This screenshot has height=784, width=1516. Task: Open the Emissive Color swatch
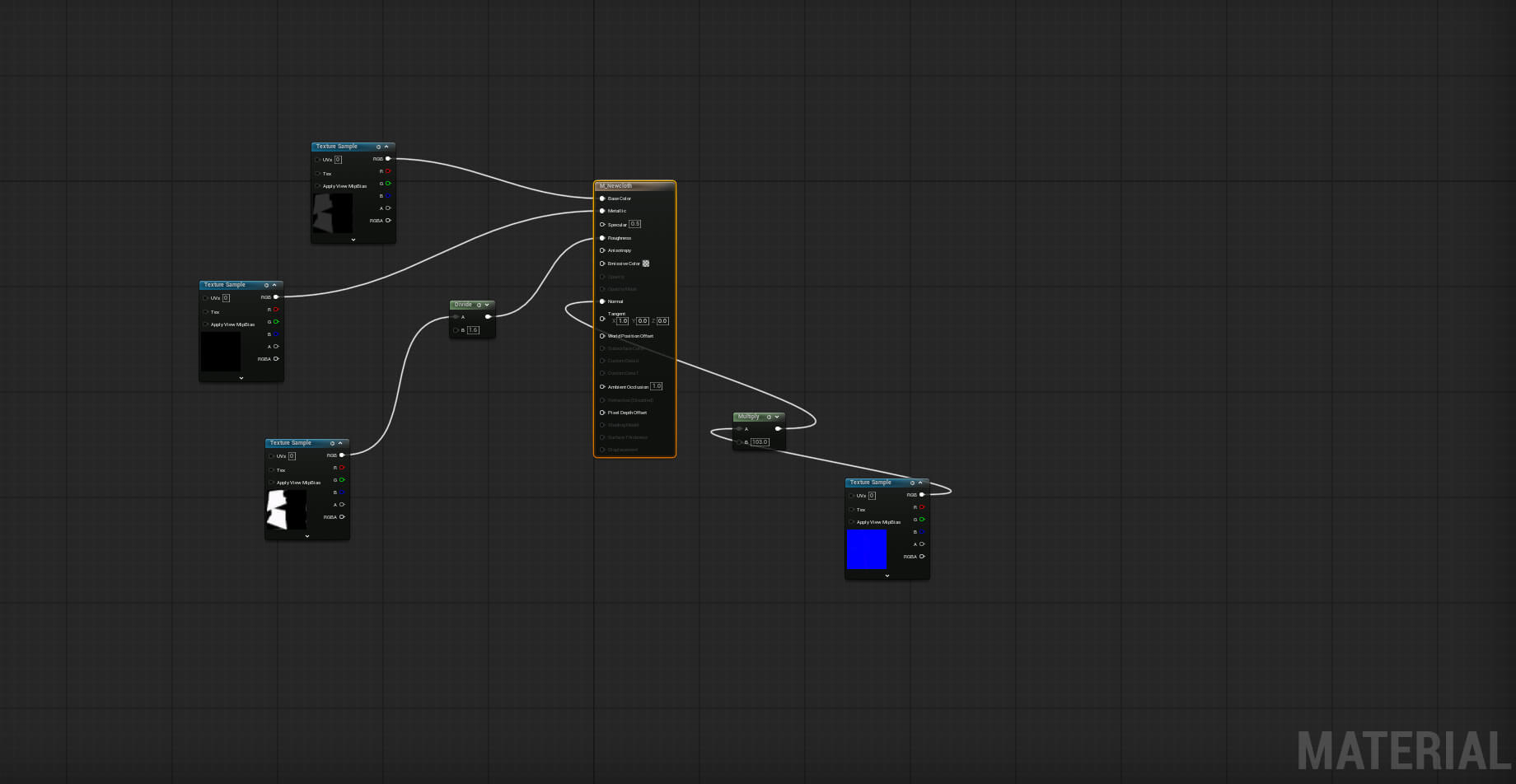coord(646,264)
